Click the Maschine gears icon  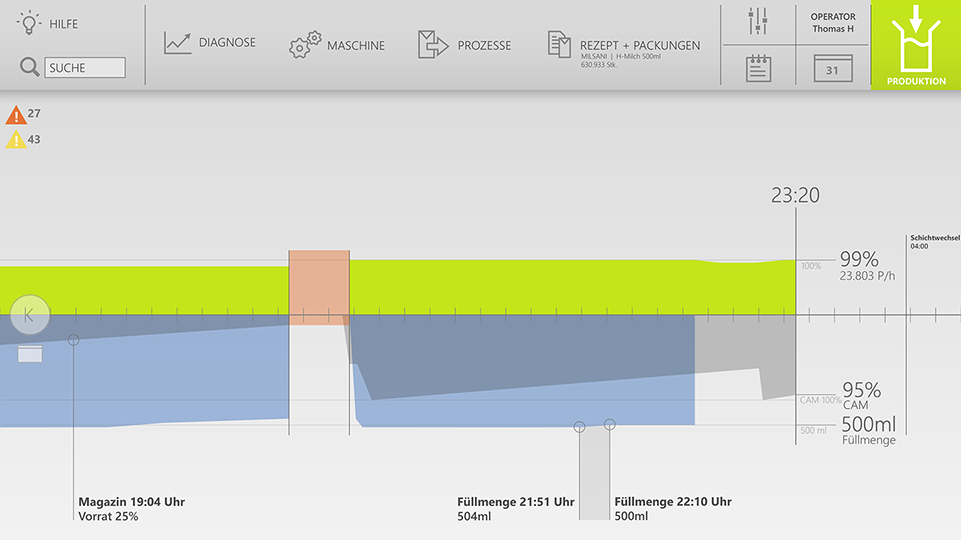(x=305, y=45)
